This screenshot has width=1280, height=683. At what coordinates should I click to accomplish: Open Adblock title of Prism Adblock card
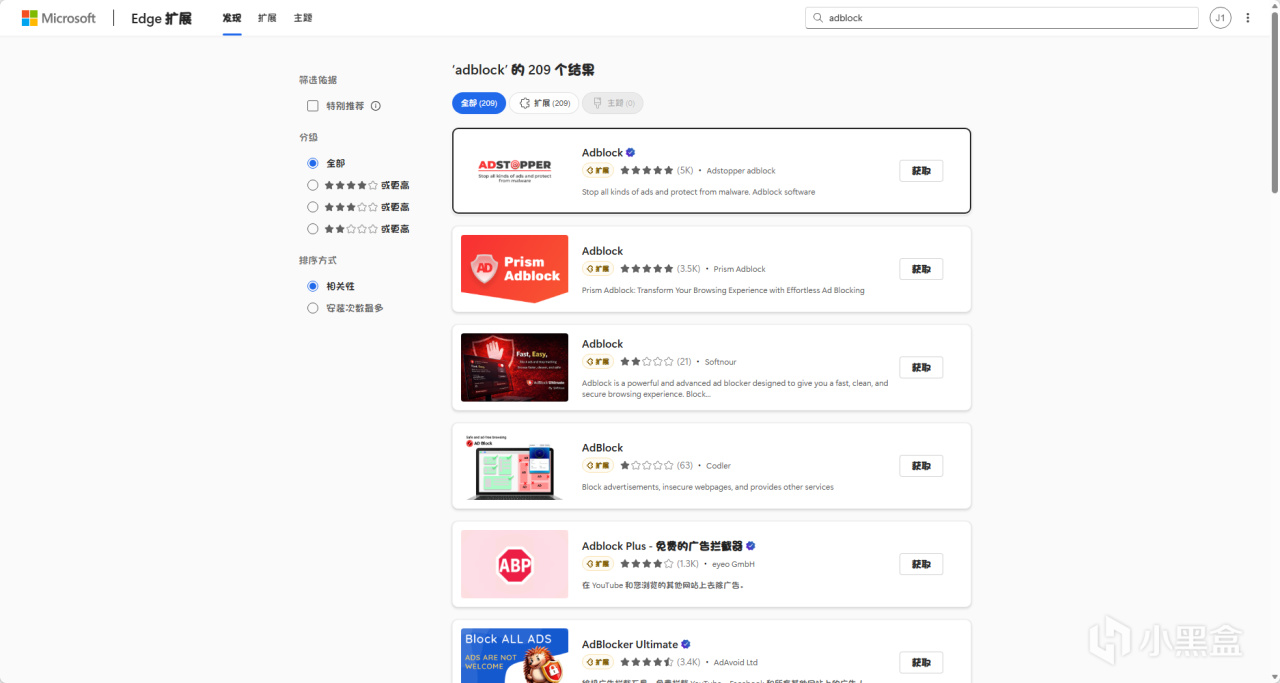602,251
